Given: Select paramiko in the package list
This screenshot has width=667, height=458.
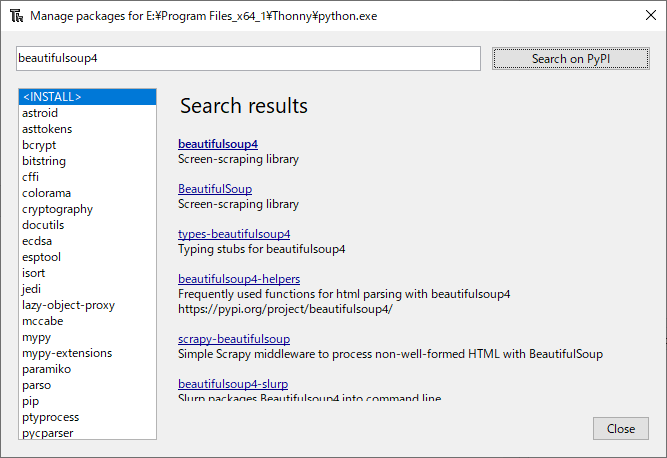Looking at the screenshot, I should click(x=88, y=369).
